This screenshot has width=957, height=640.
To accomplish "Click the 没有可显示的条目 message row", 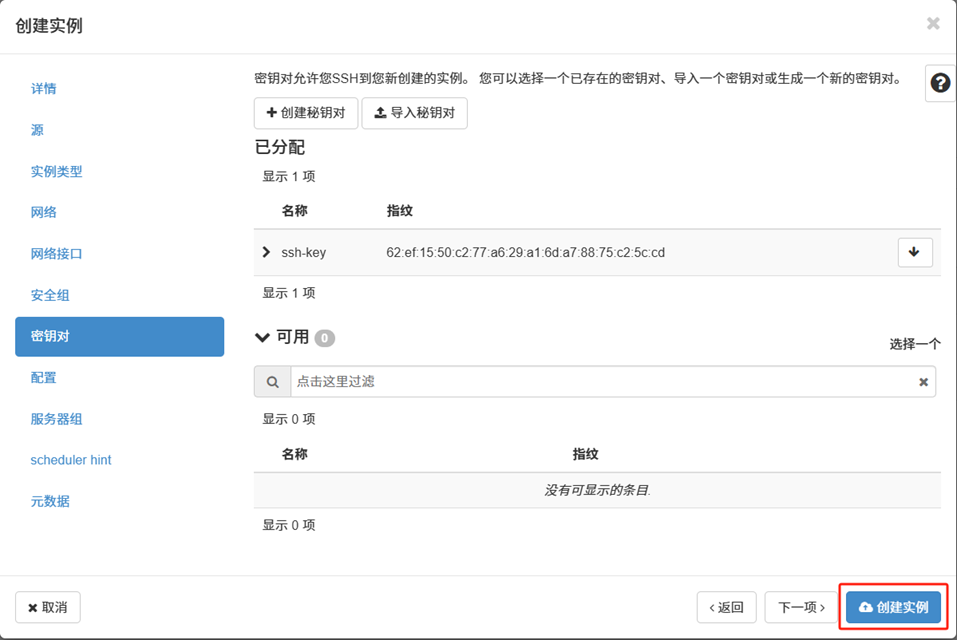I will click(x=597, y=490).
